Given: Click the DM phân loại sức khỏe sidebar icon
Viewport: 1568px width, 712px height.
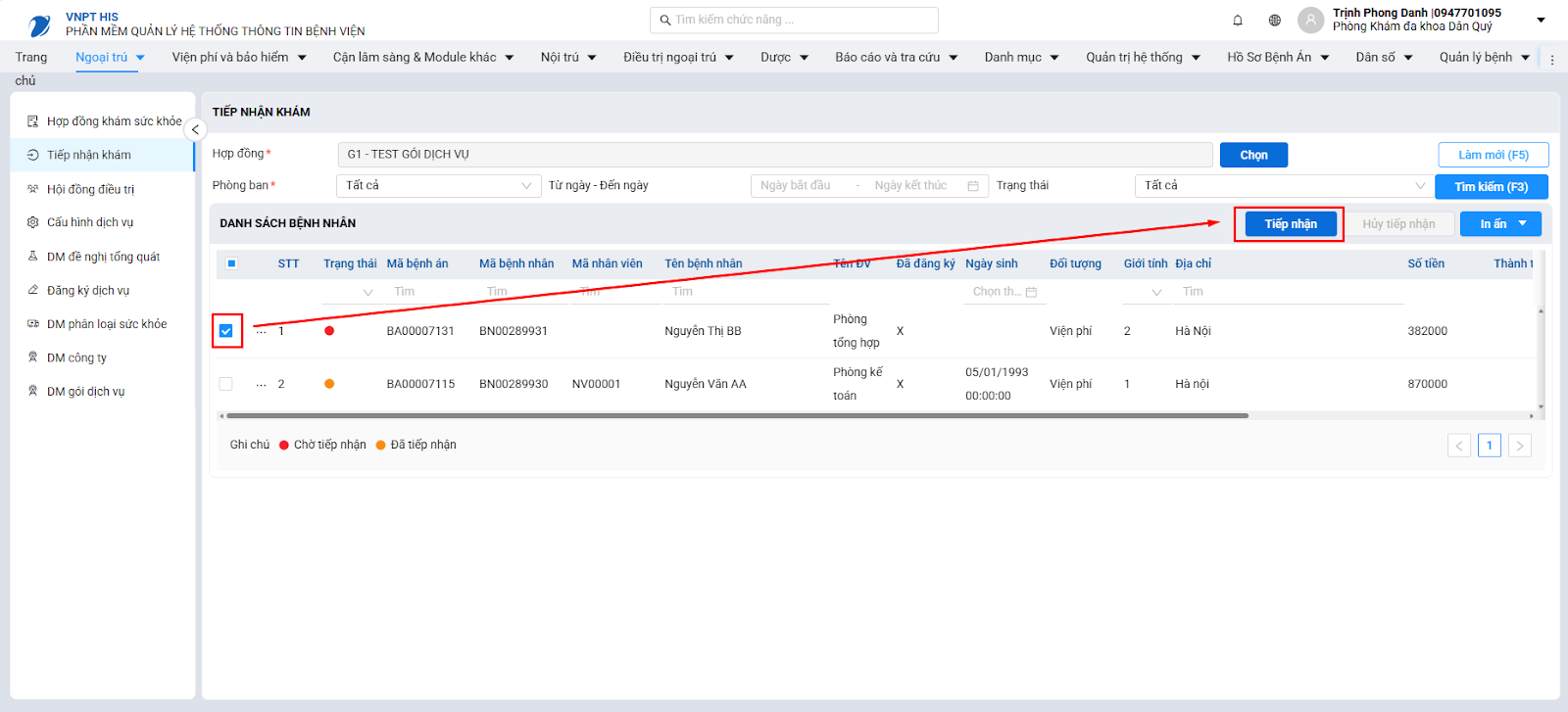Looking at the screenshot, I should tap(32, 324).
